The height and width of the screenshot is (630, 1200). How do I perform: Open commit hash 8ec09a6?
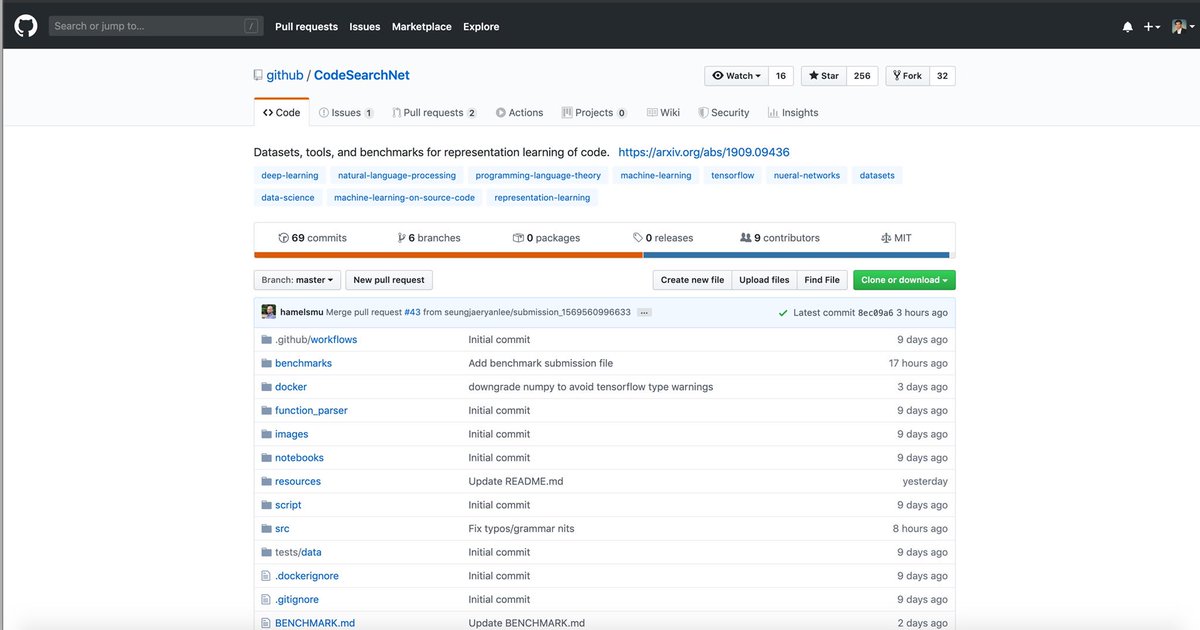pyautogui.click(x=875, y=313)
